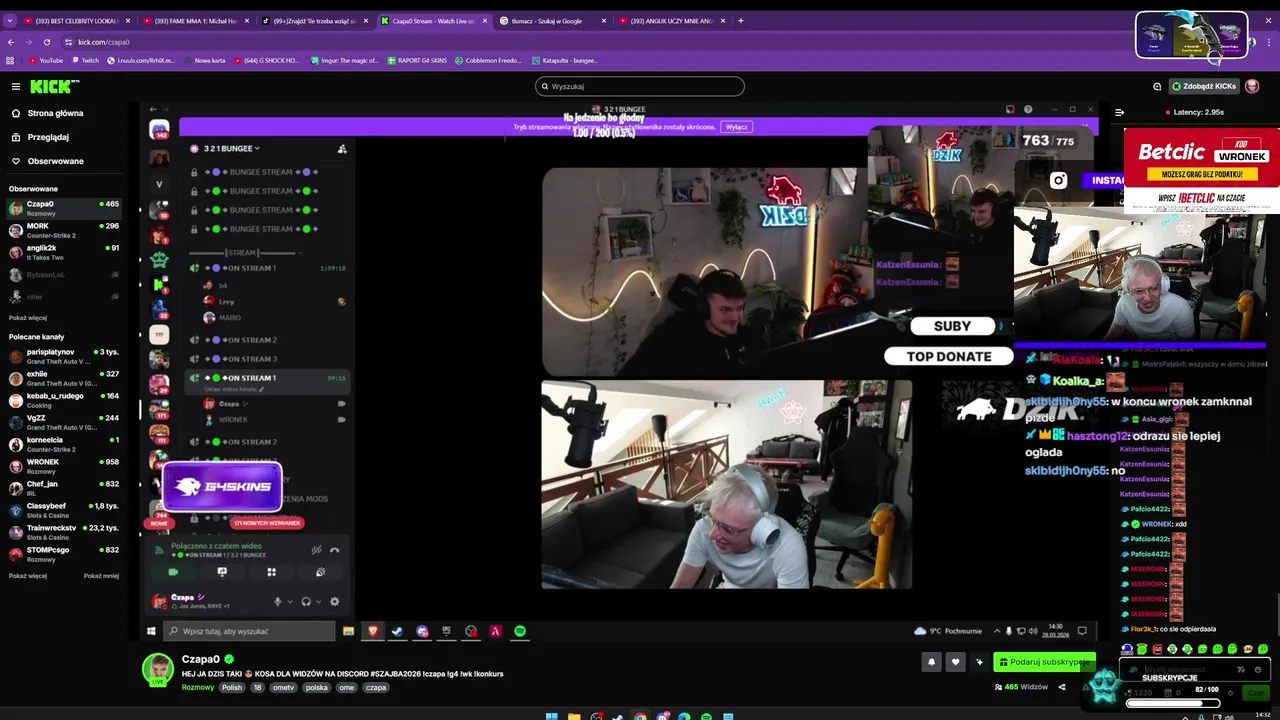
Task: Click the Zdobądź KICKs button
Action: click(1204, 86)
